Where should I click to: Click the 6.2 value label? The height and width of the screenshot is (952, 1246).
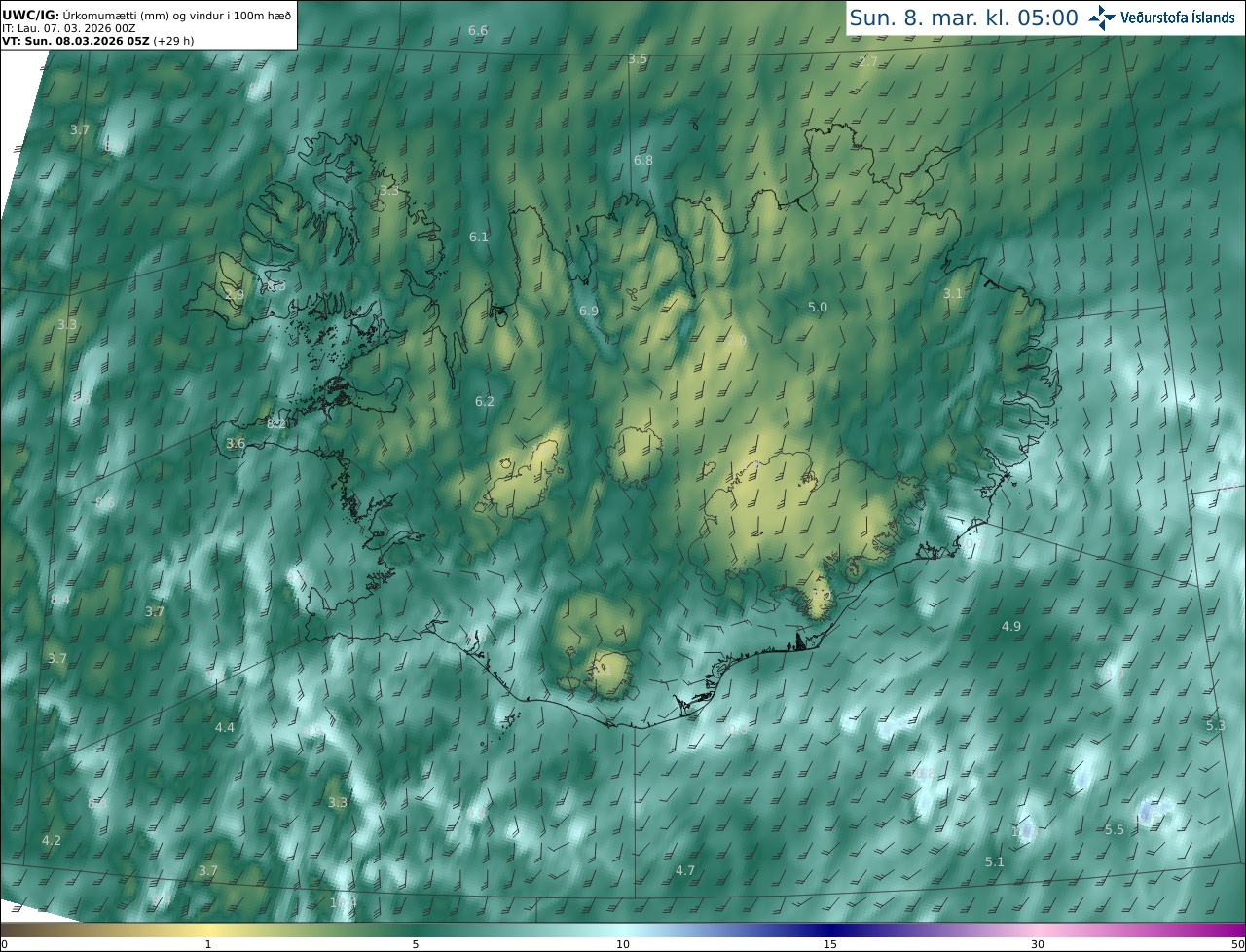tap(485, 402)
